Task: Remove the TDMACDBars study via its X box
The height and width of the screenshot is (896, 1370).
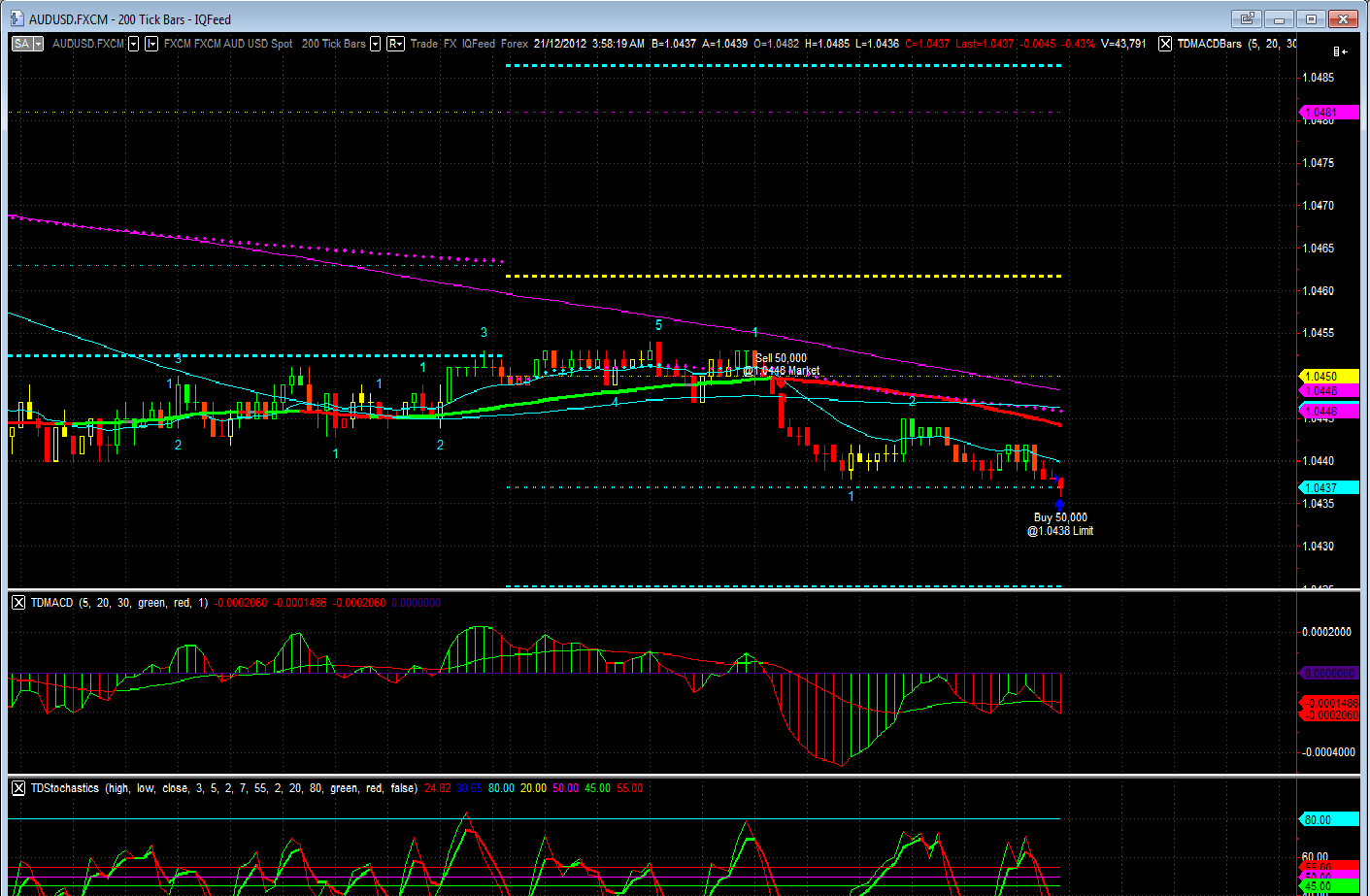Action: coord(1165,44)
